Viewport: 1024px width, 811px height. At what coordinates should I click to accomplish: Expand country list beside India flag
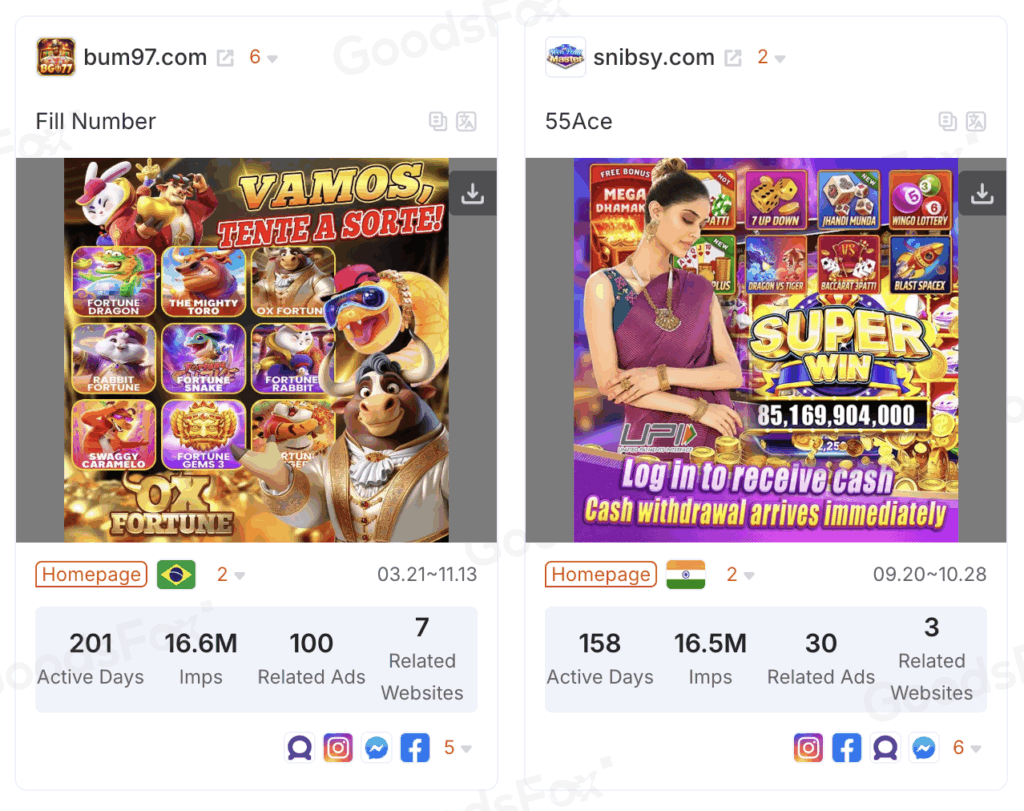pyautogui.click(x=740, y=575)
